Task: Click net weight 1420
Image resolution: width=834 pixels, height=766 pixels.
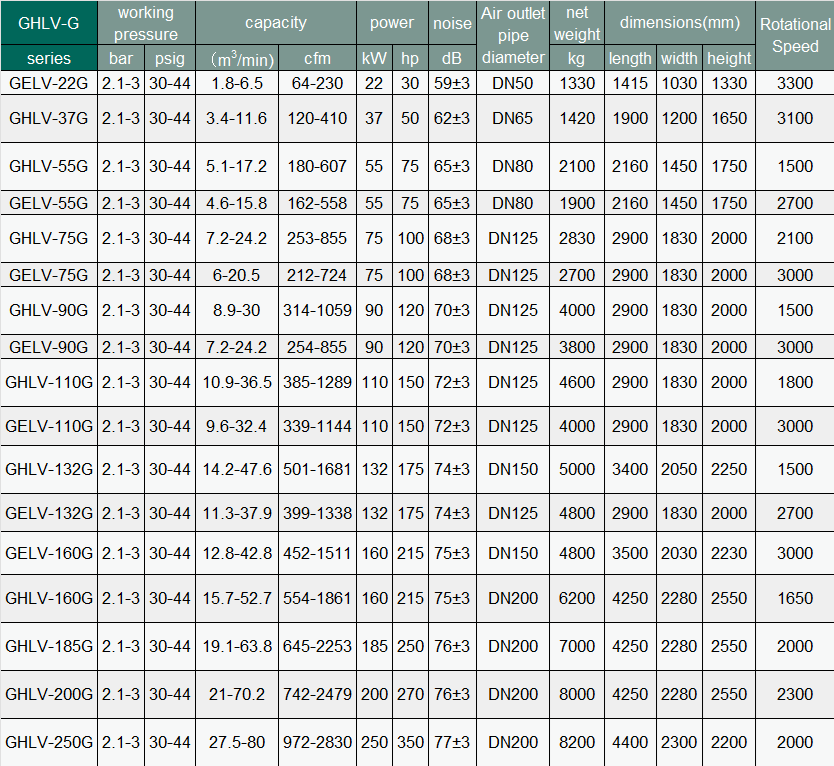Action: (x=577, y=118)
